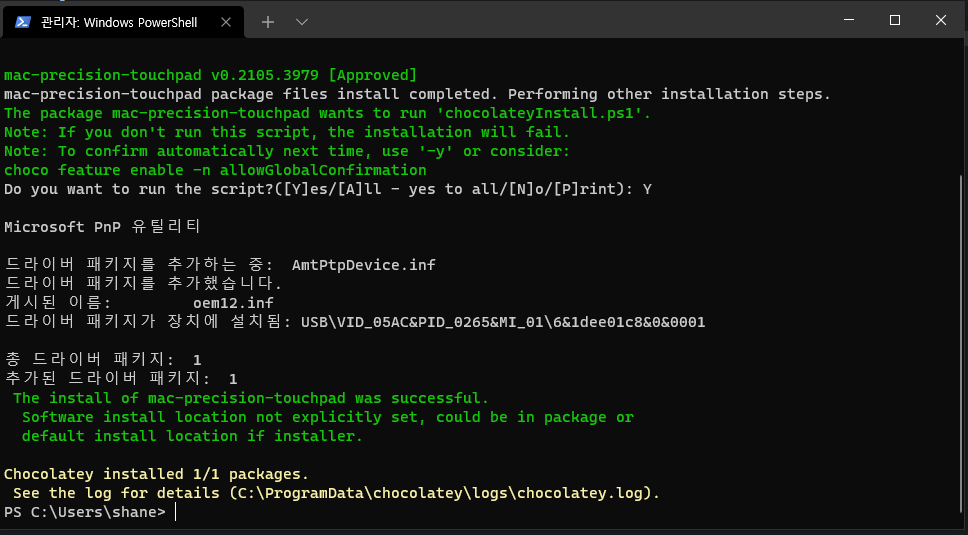Screen dimensions: 968x535
Task: Click the 'Do you want to run the script?' prompt line
Action: (x=328, y=189)
